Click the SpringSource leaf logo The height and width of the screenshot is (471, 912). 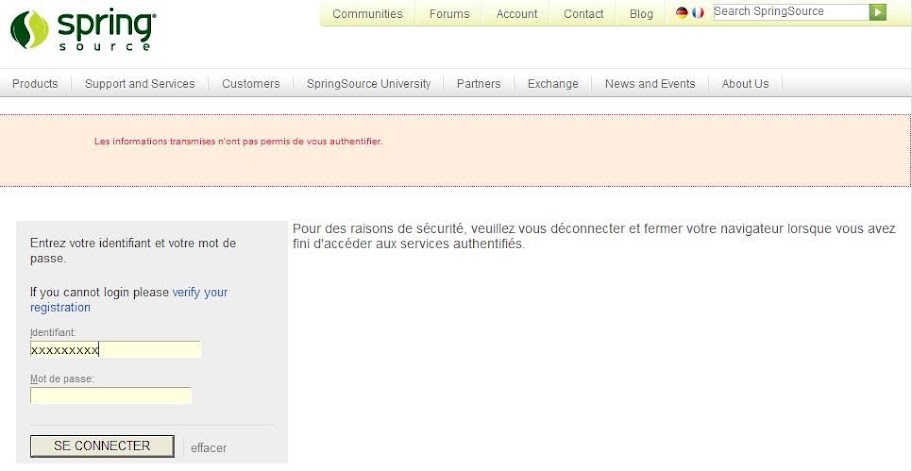(29, 30)
